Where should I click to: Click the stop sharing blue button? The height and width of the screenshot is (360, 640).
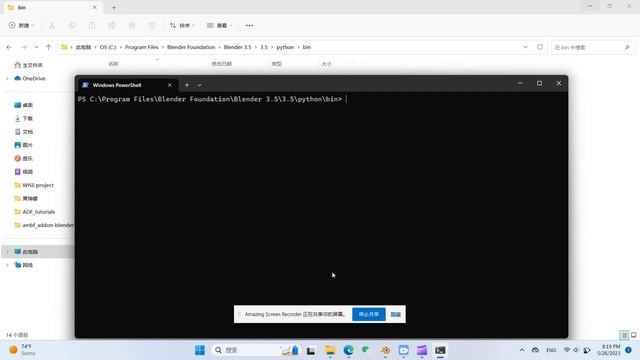point(369,314)
